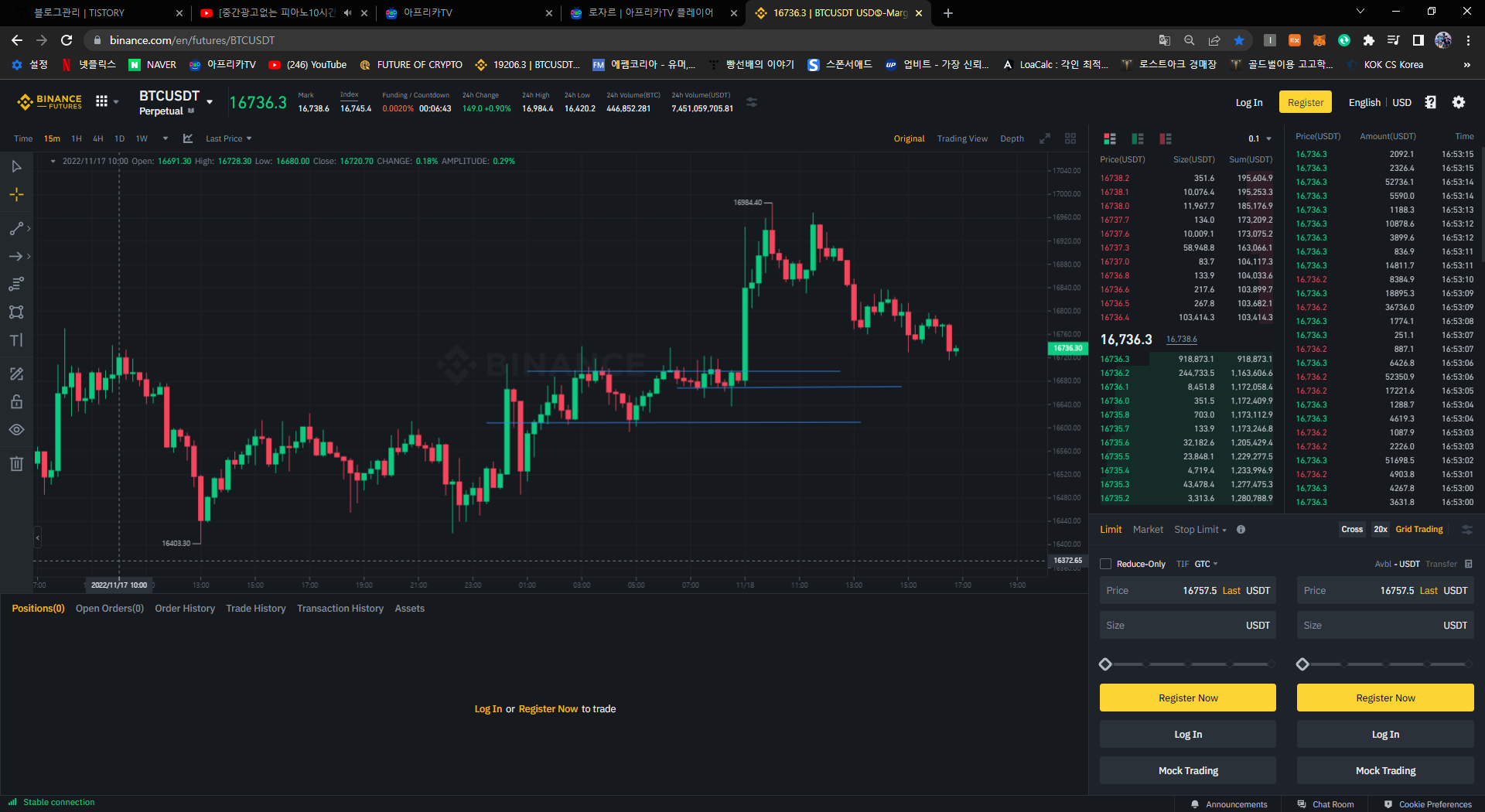Open the calculator icon near Transfer
Viewport: 1485px width, 812px height.
(1469, 564)
